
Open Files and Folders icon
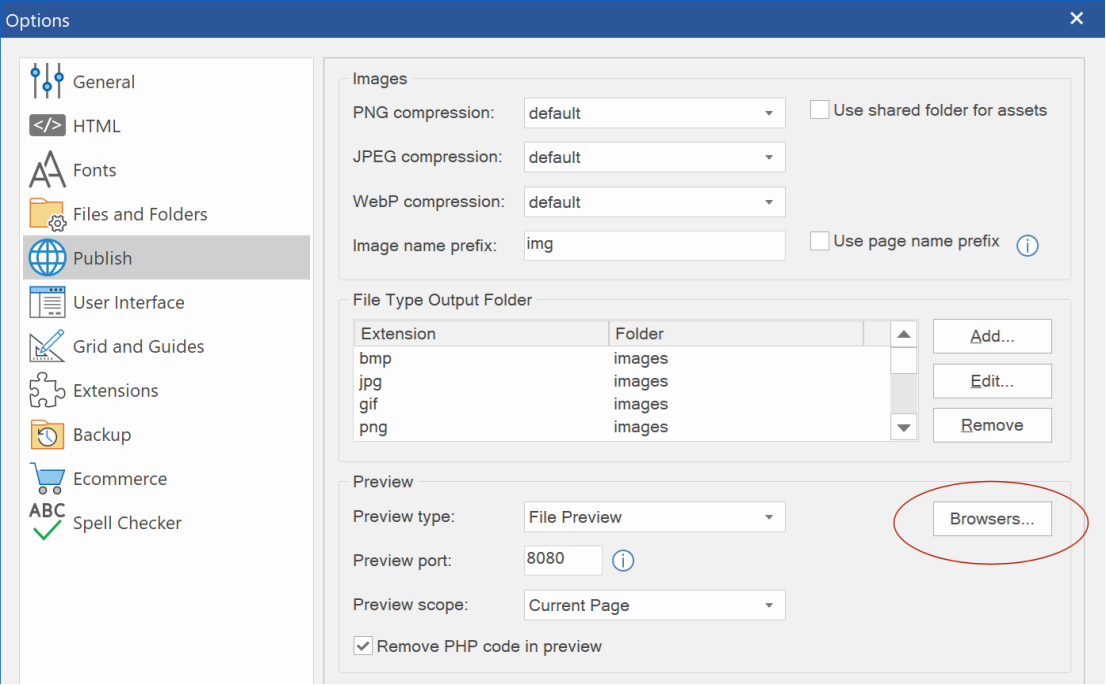pyautogui.click(x=47, y=214)
